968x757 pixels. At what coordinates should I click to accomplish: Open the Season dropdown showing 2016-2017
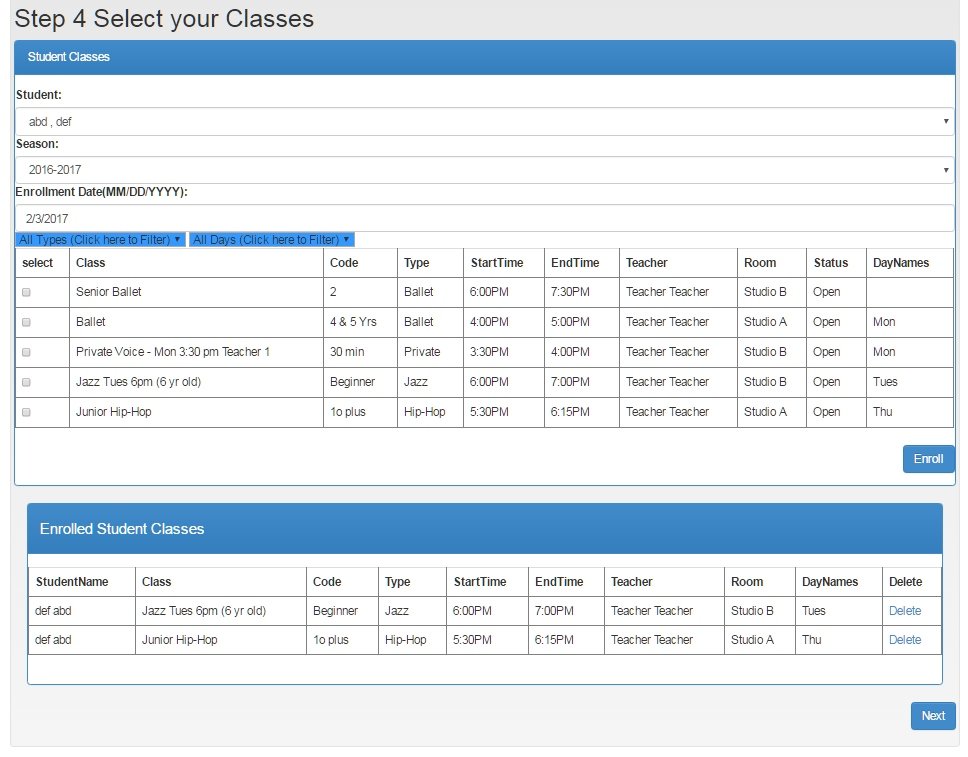tap(485, 170)
